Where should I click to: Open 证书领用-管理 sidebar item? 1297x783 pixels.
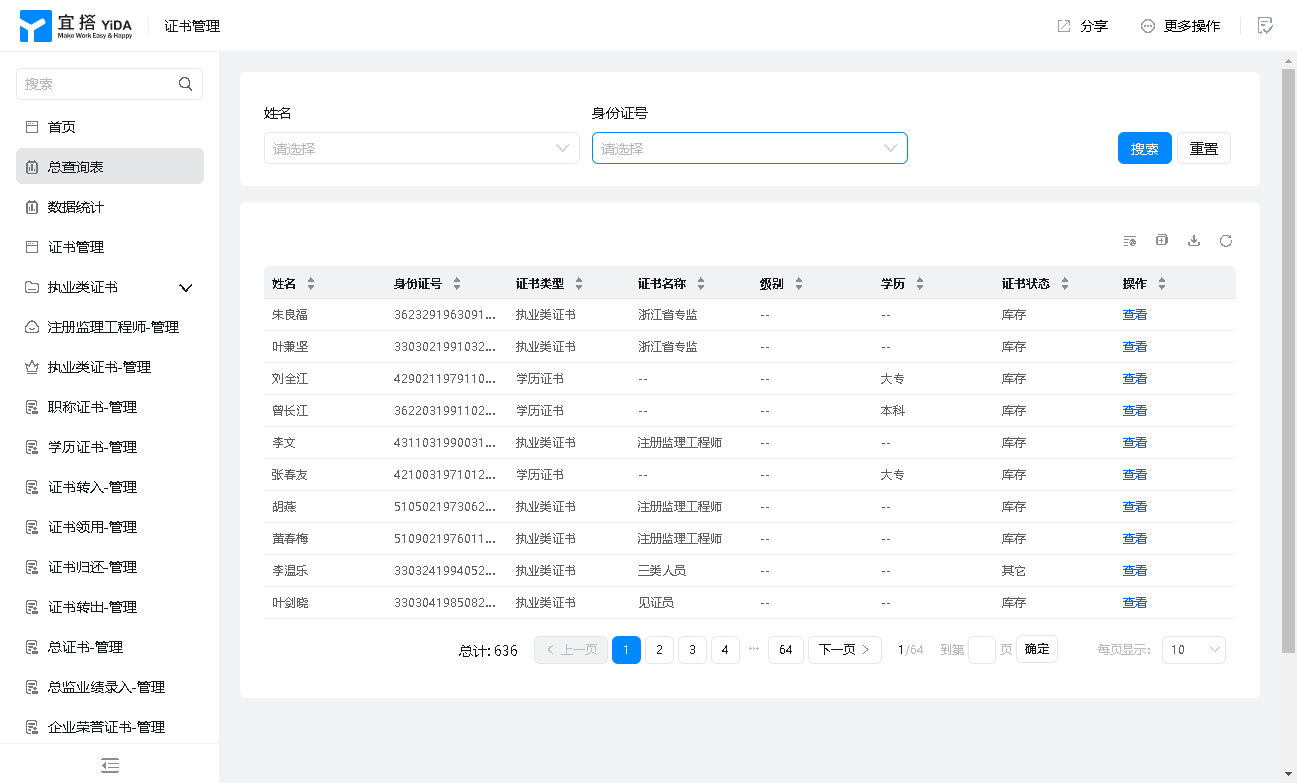pos(110,527)
